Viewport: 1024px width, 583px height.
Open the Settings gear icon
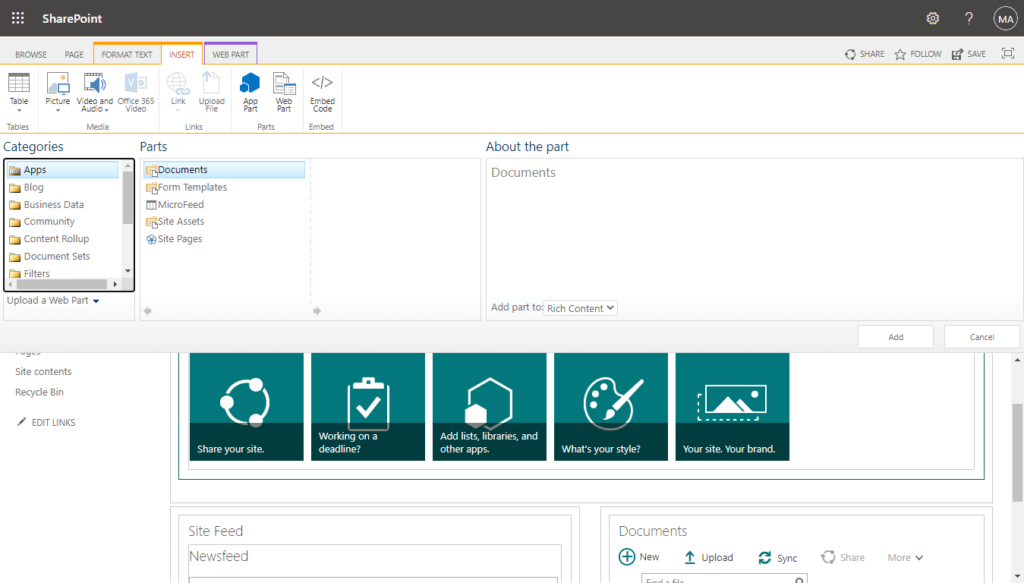tap(933, 18)
